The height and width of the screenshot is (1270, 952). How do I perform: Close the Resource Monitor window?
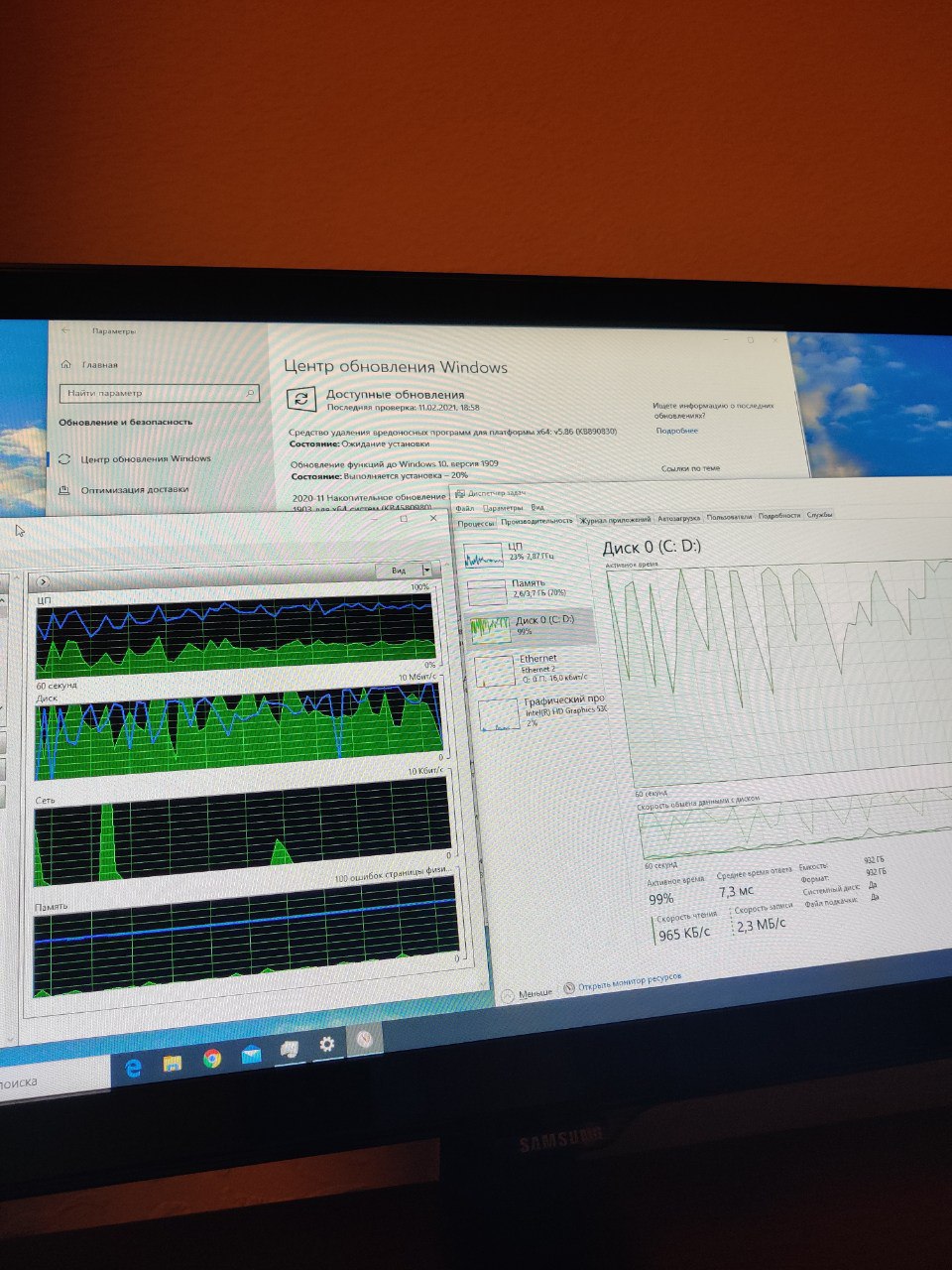[433, 518]
